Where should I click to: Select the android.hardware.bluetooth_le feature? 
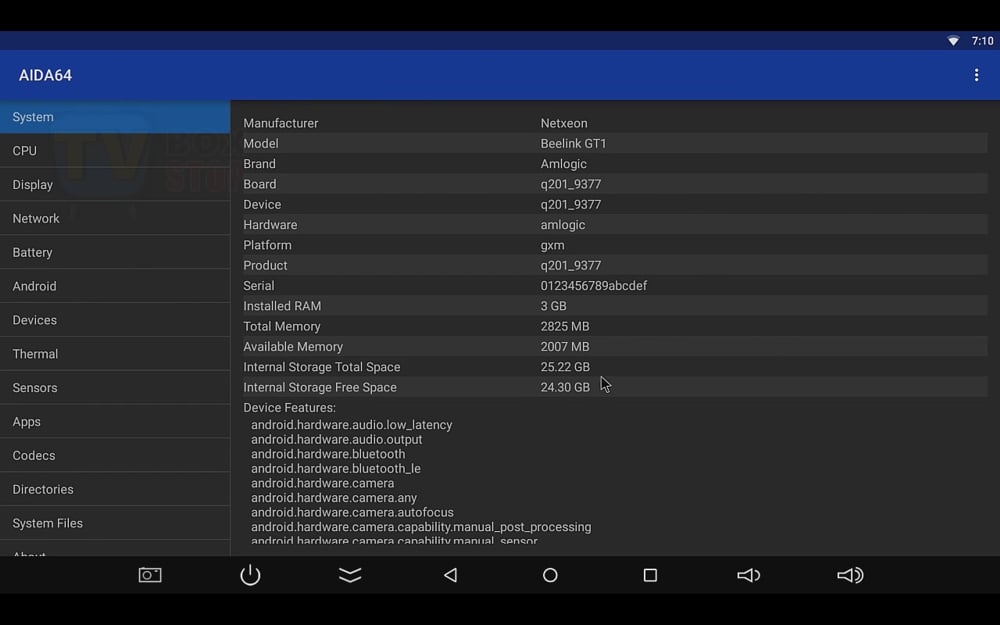coord(335,469)
